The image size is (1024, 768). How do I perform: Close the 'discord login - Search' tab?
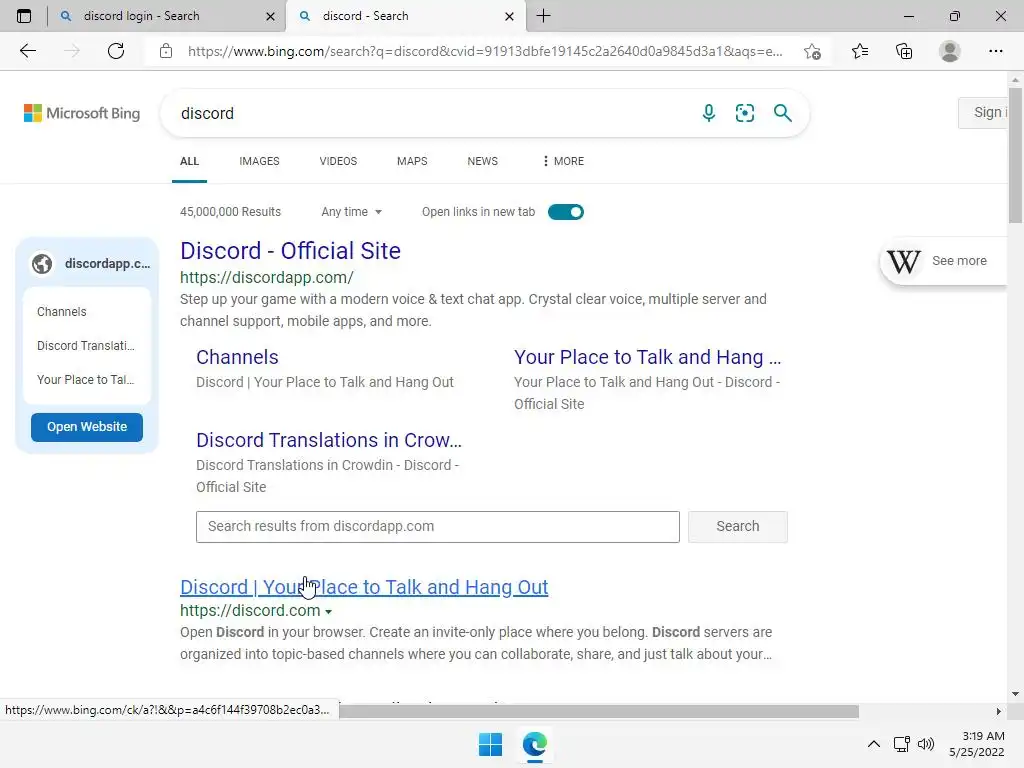click(270, 16)
